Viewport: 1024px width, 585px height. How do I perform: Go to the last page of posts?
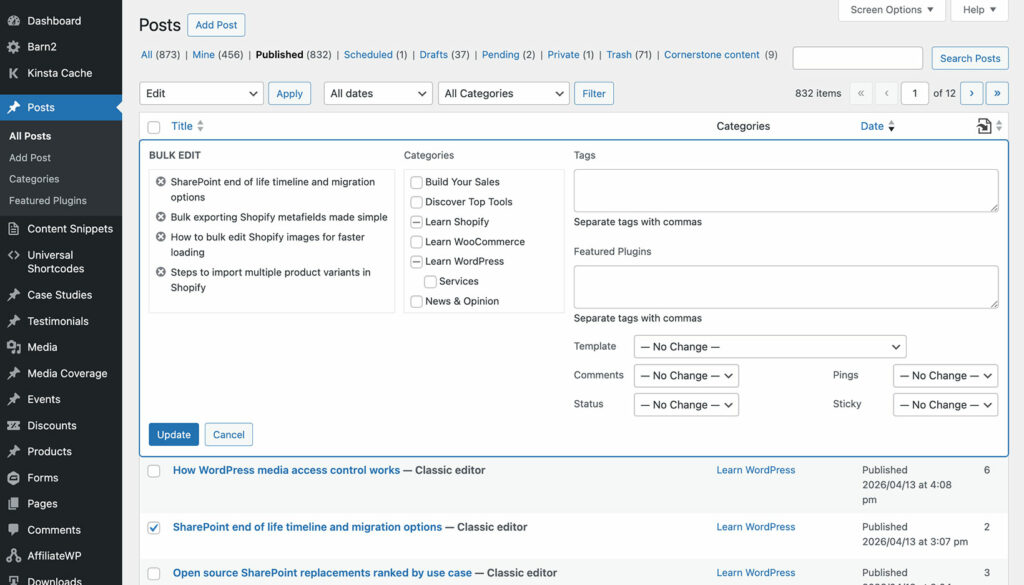pos(997,93)
